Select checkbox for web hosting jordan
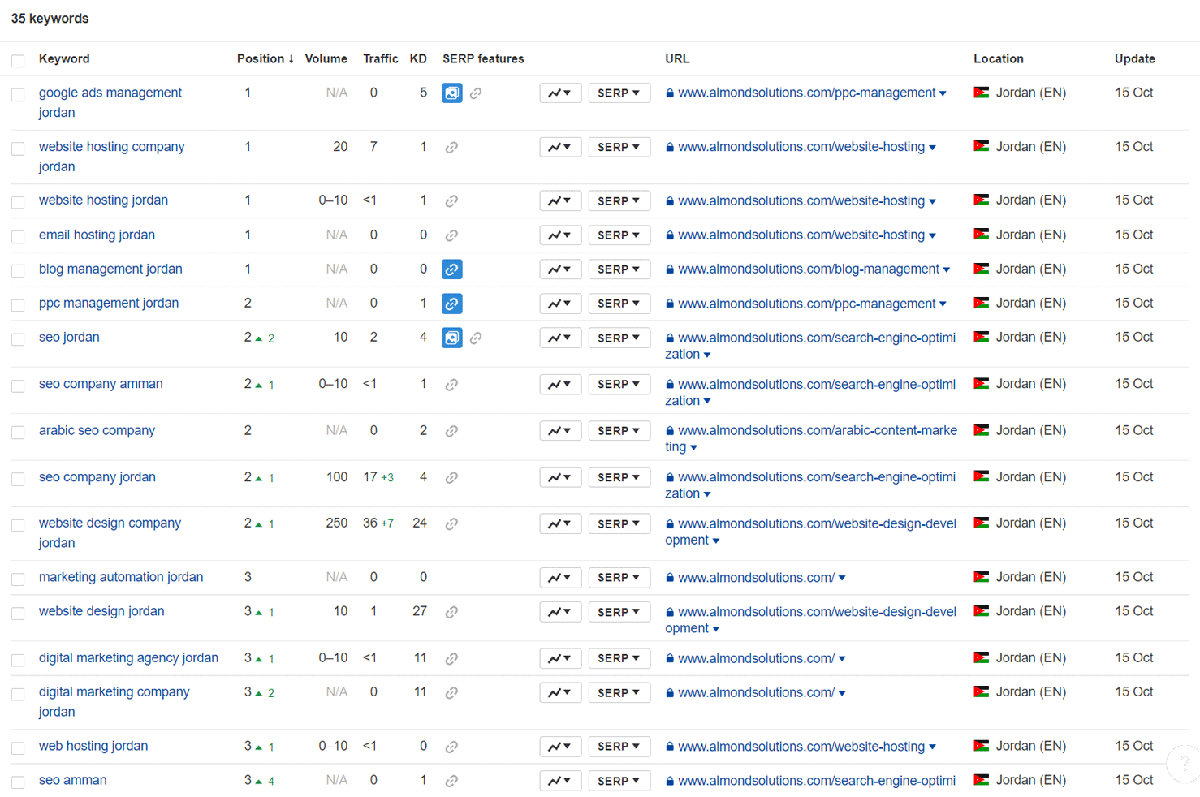The width and height of the screenshot is (1200, 797). point(18,747)
